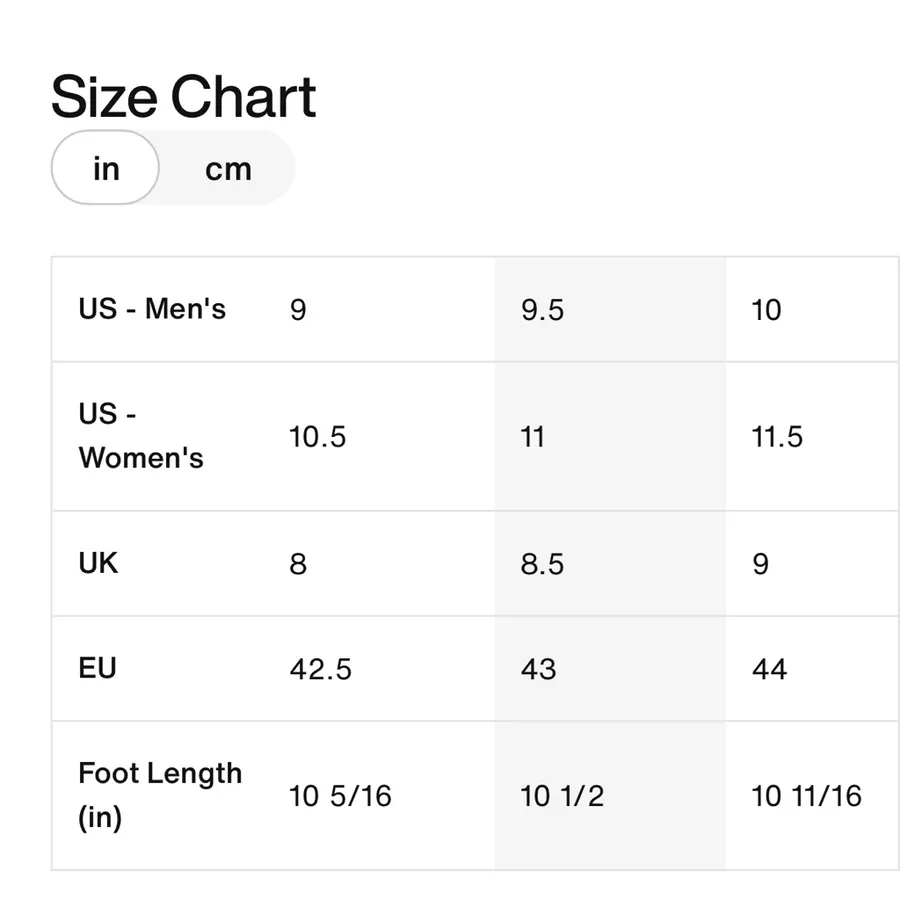
Task: Click the EU row label
Action: (98, 668)
